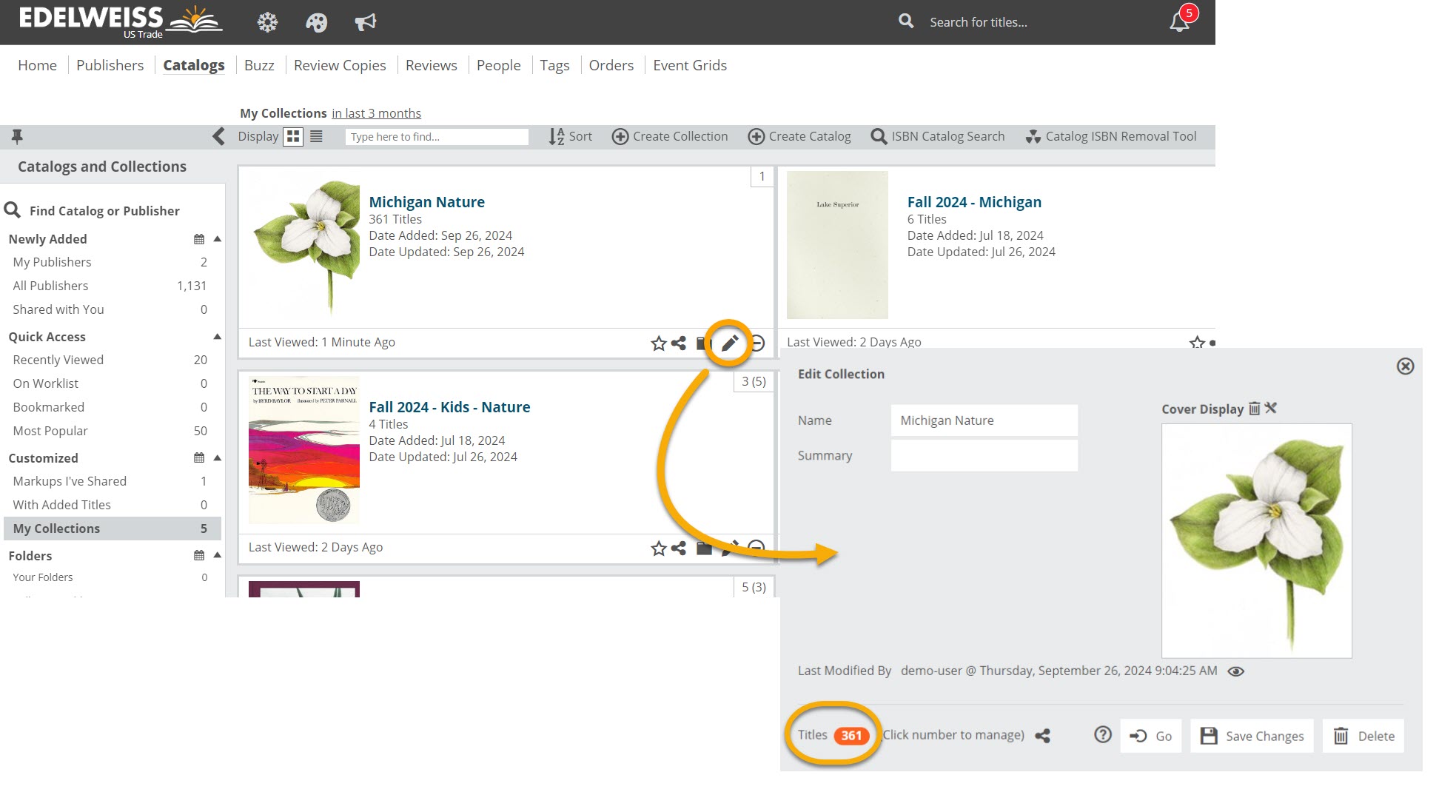The width and height of the screenshot is (1456, 812).
Task: Share Michigan Nature collection via share icon
Action: pos(679,343)
